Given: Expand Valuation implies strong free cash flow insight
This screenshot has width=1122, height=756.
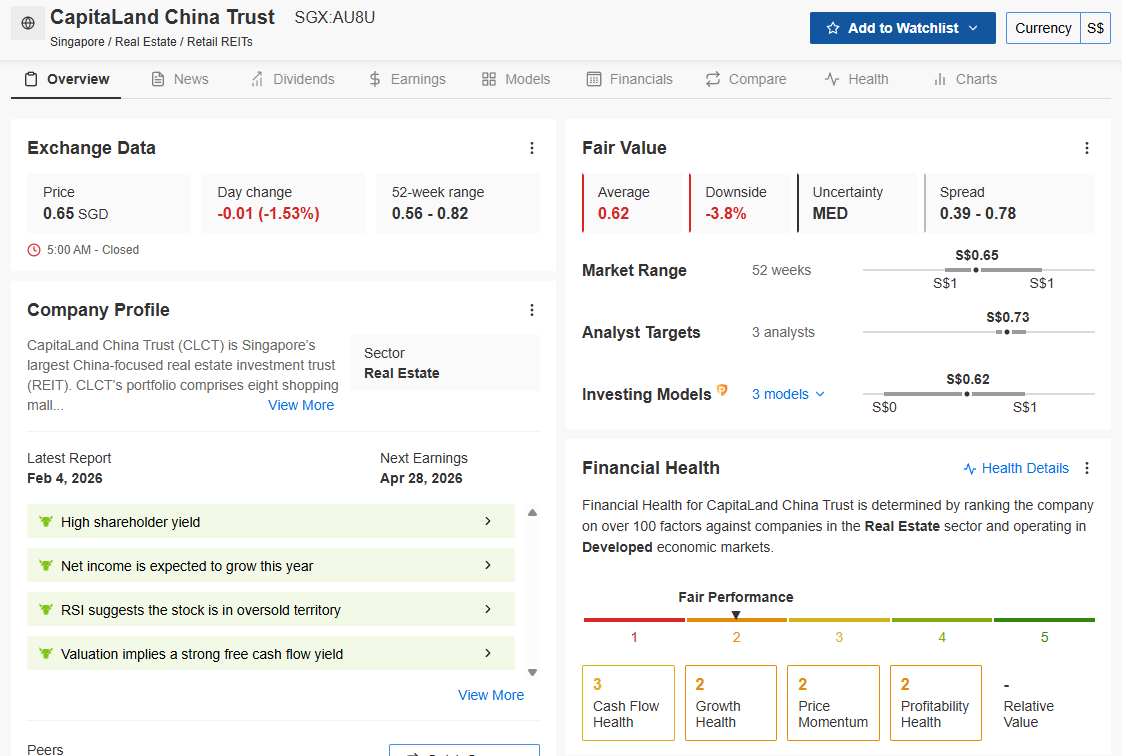Looking at the screenshot, I should click(x=270, y=653).
